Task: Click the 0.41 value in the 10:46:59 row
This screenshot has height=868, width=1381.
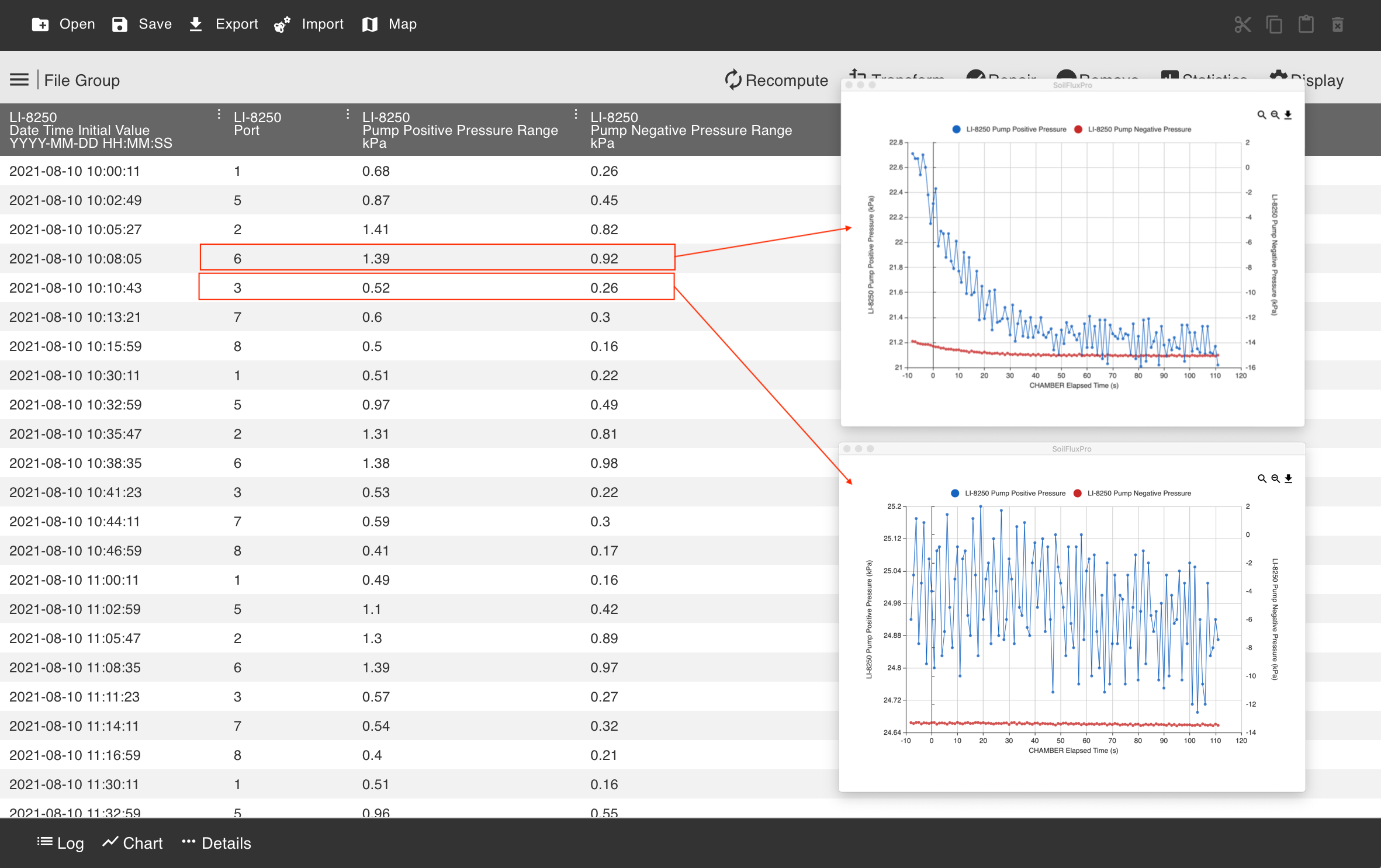Action: 376,551
